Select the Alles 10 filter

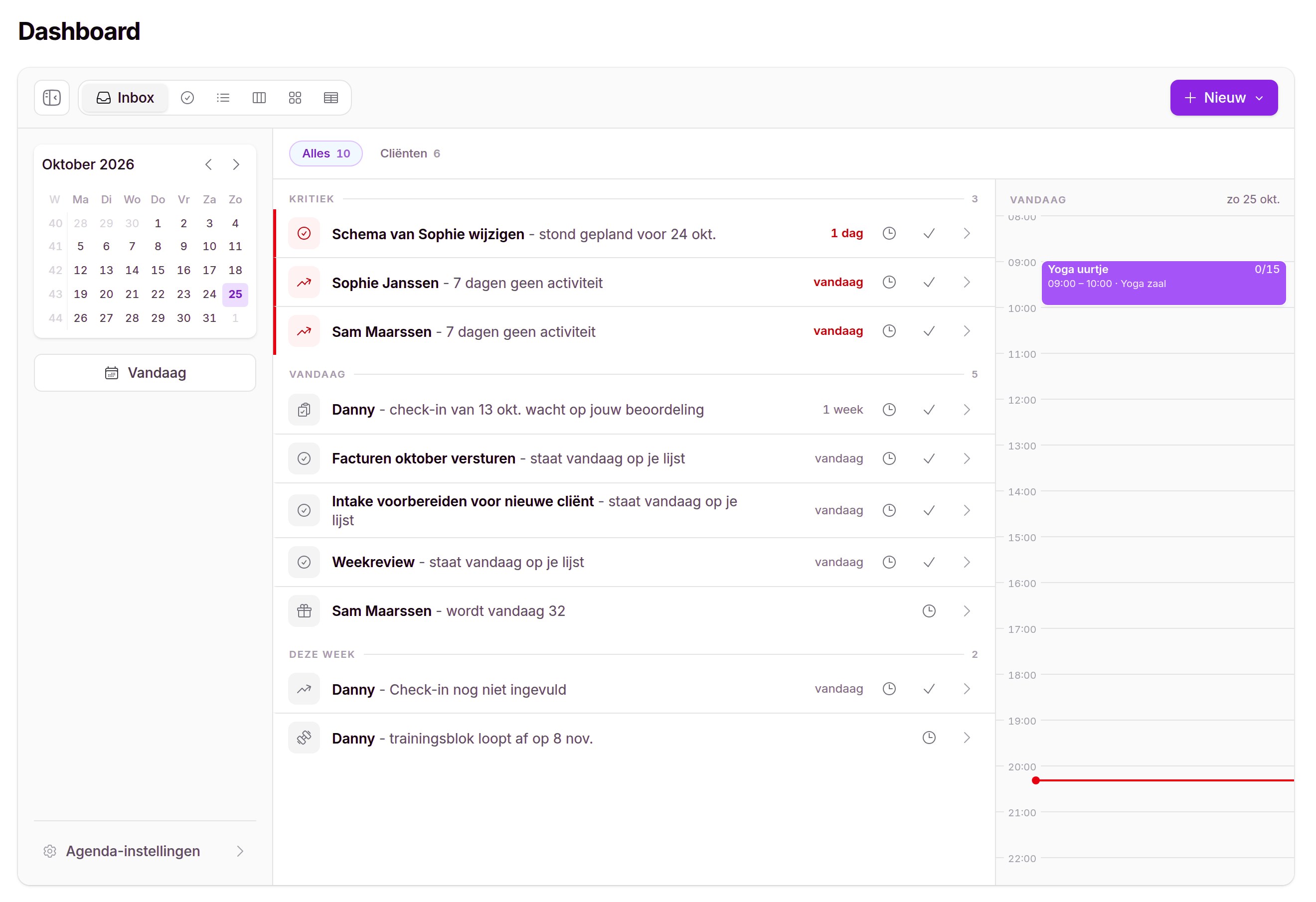coord(326,153)
